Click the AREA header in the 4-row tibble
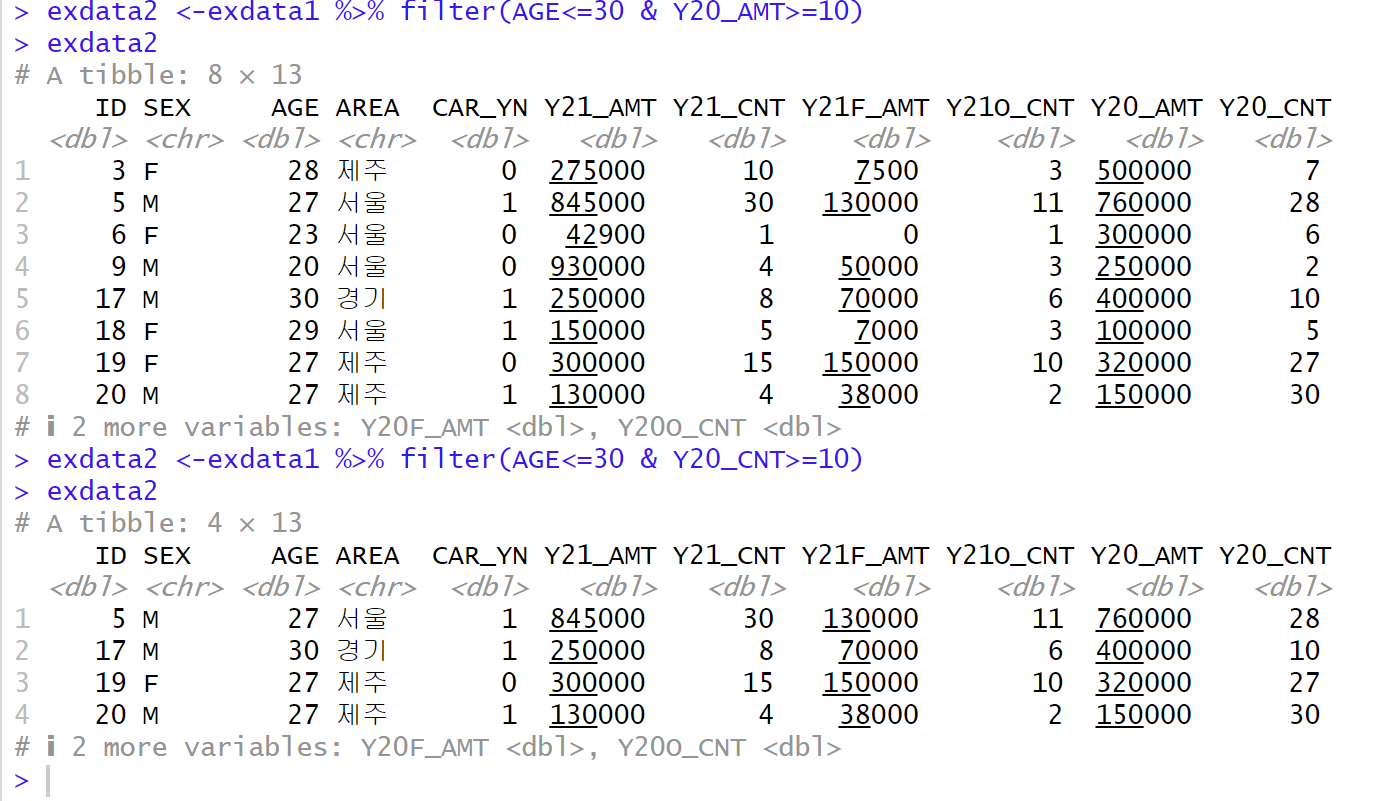 [367, 556]
